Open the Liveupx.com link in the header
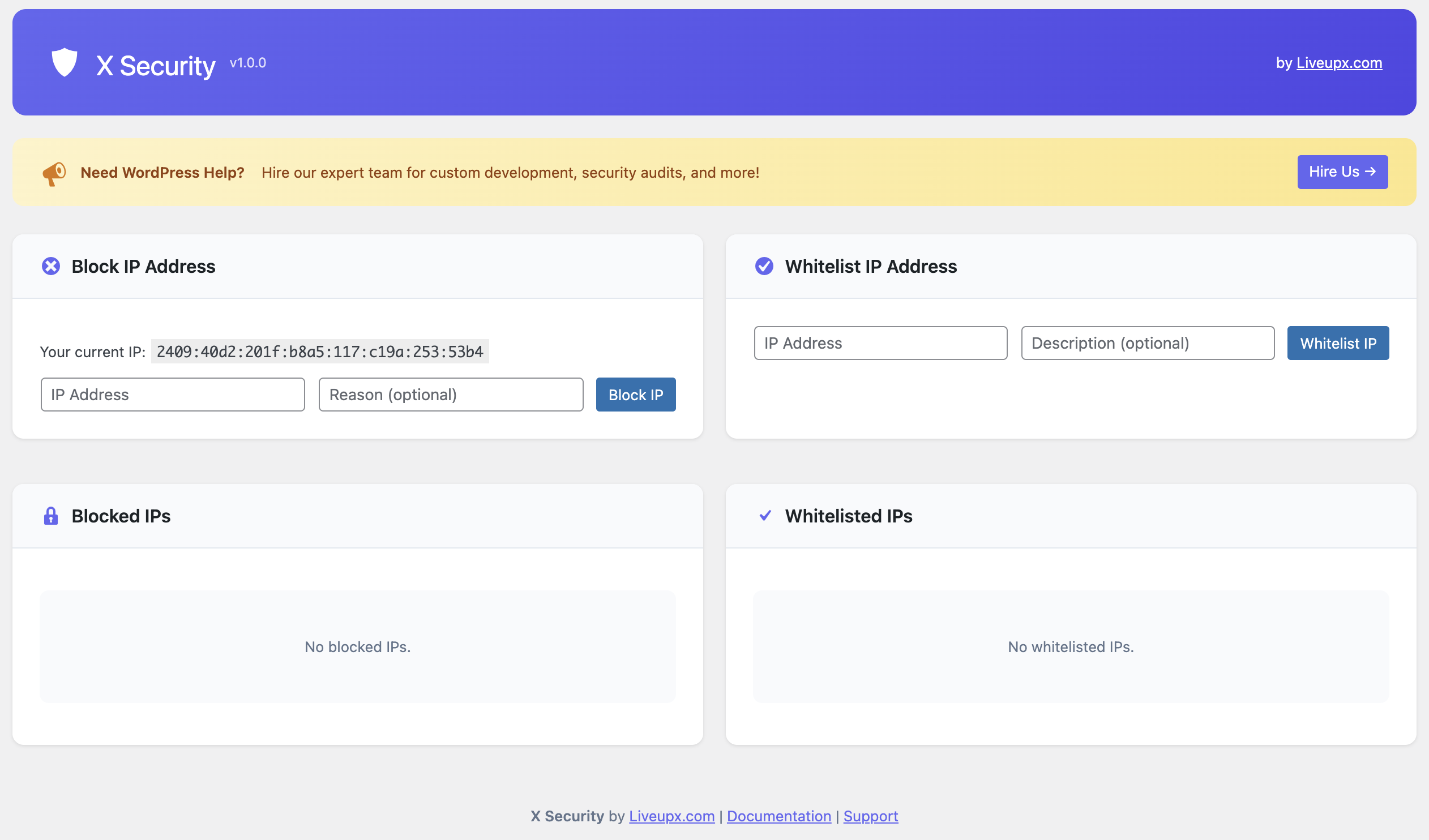 click(1340, 63)
